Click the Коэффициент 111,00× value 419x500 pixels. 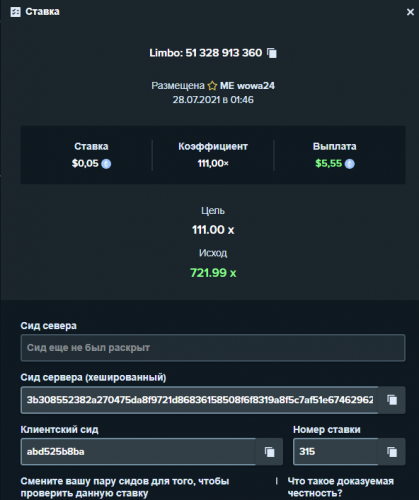[x=213, y=163]
